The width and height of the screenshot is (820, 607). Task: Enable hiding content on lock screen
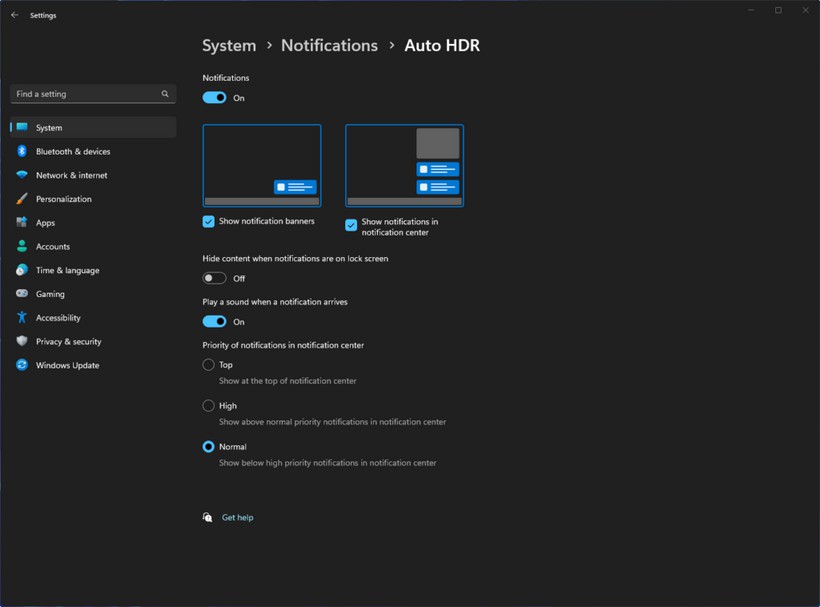point(214,278)
